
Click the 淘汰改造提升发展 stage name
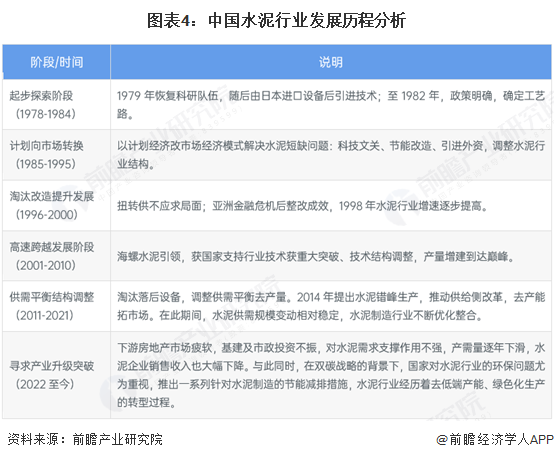[x=52, y=196]
